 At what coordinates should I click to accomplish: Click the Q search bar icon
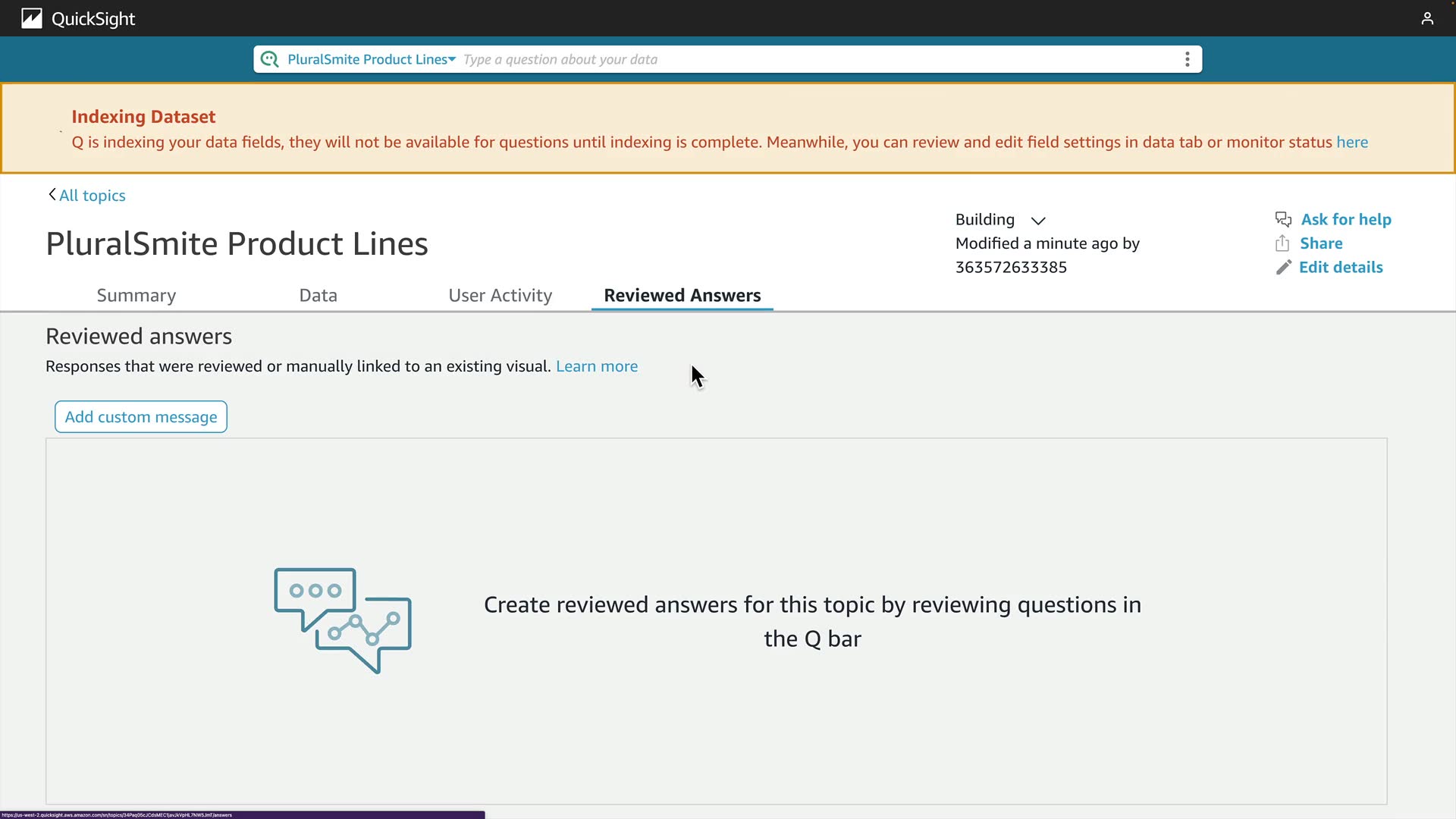pyautogui.click(x=269, y=59)
